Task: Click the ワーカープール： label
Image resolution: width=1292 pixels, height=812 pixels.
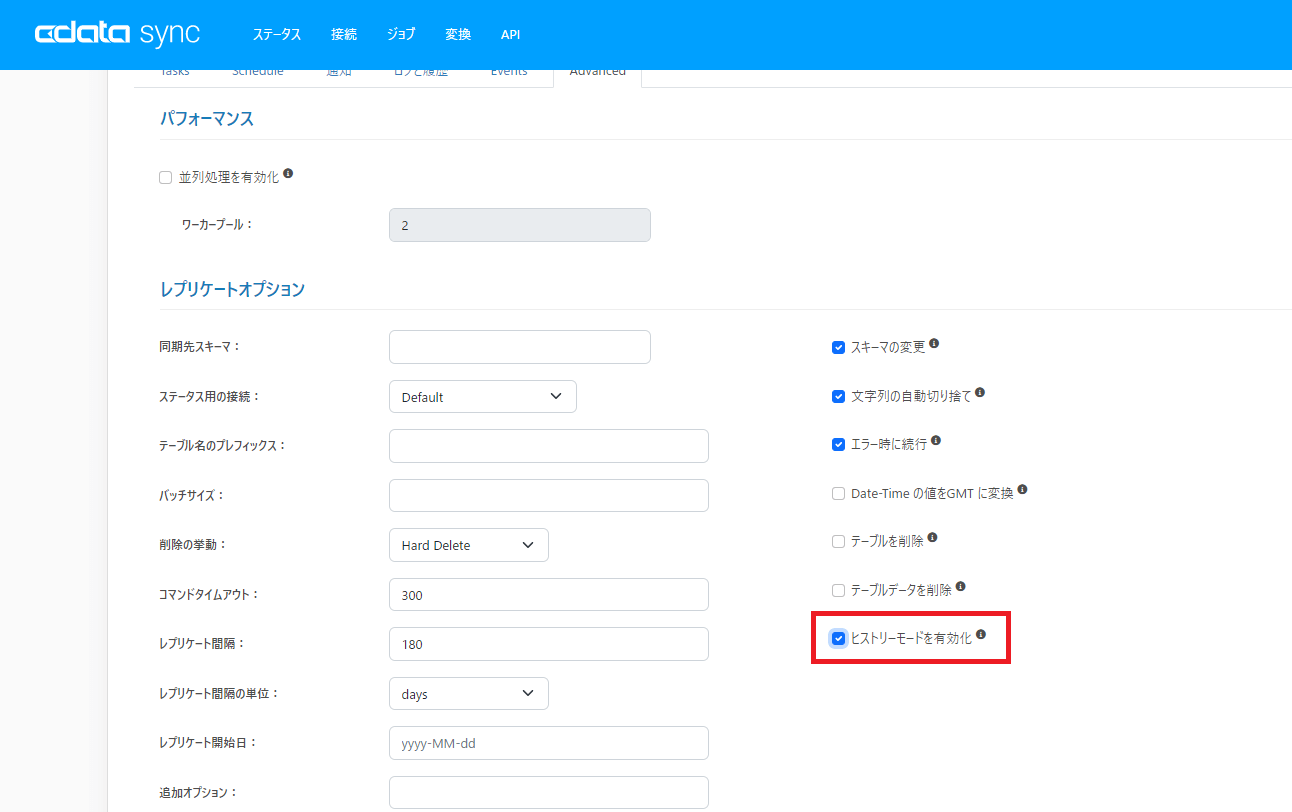Action: 217,224
